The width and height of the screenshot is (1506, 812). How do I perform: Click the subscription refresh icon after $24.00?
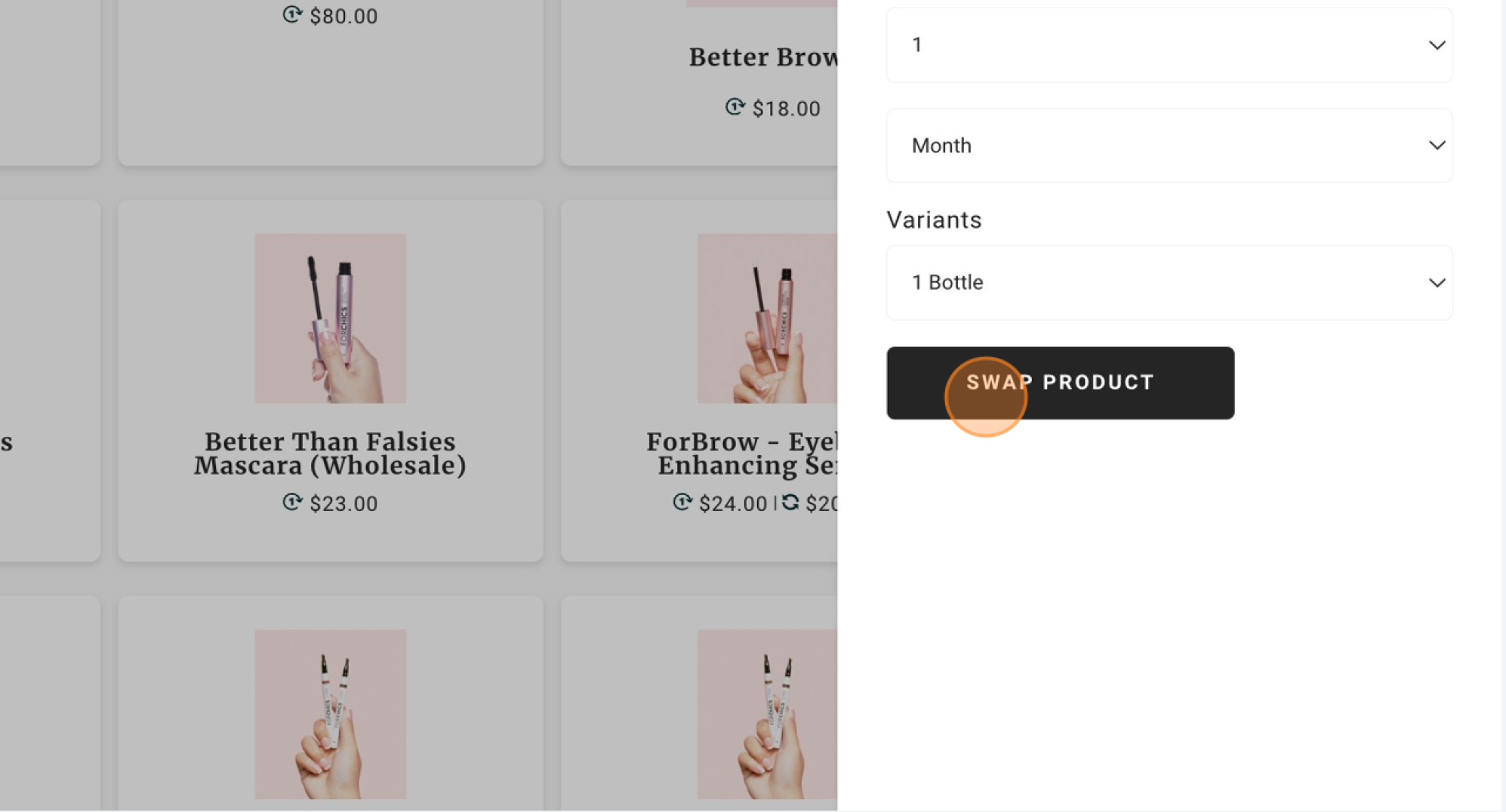(790, 502)
